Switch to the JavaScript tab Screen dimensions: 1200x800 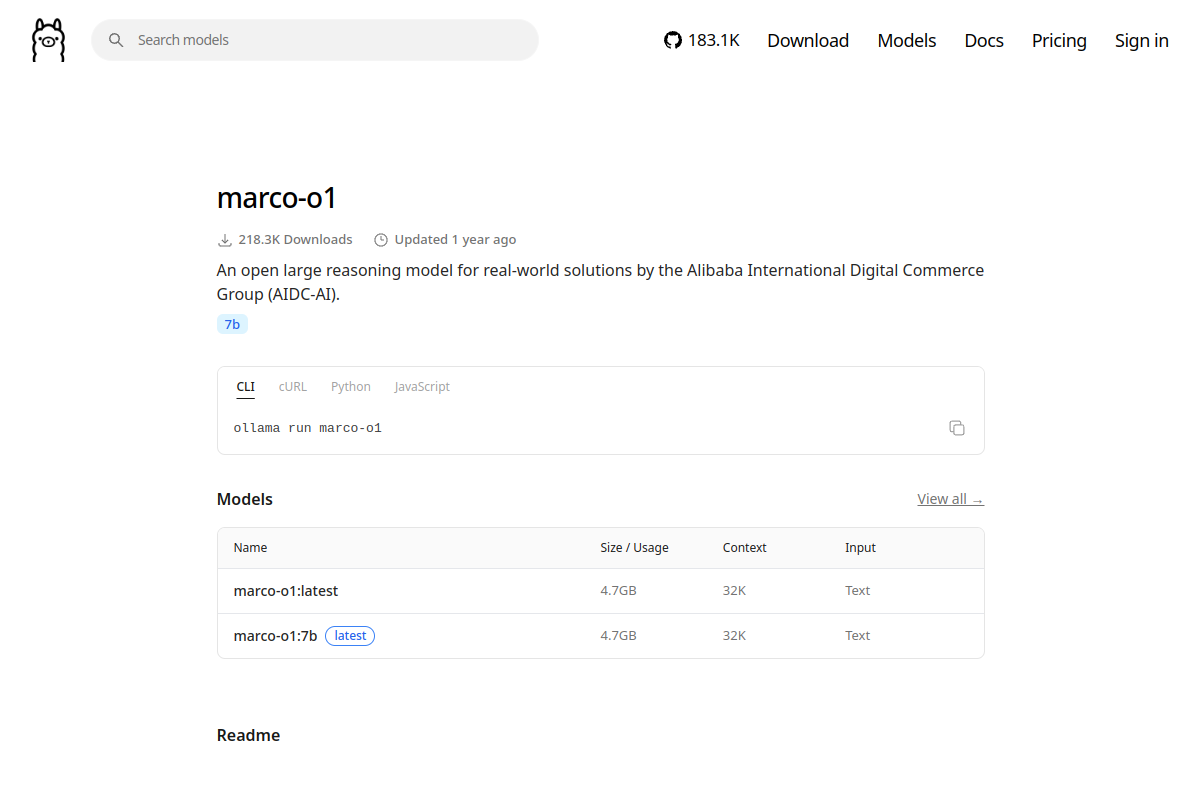click(422, 387)
